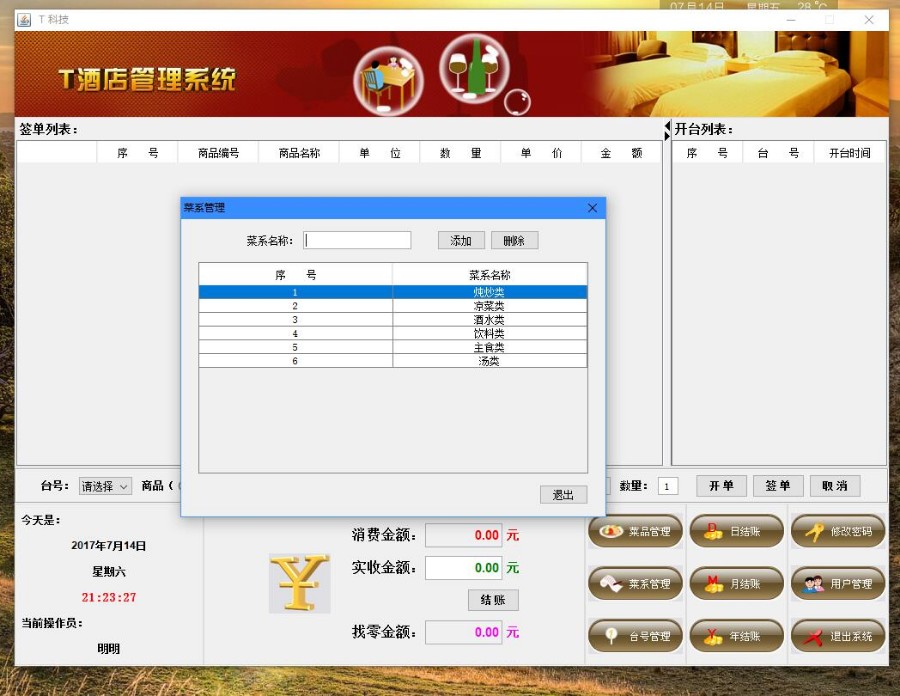Click 开台时间 column header
900x696 pixels.
[x=849, y=153]
